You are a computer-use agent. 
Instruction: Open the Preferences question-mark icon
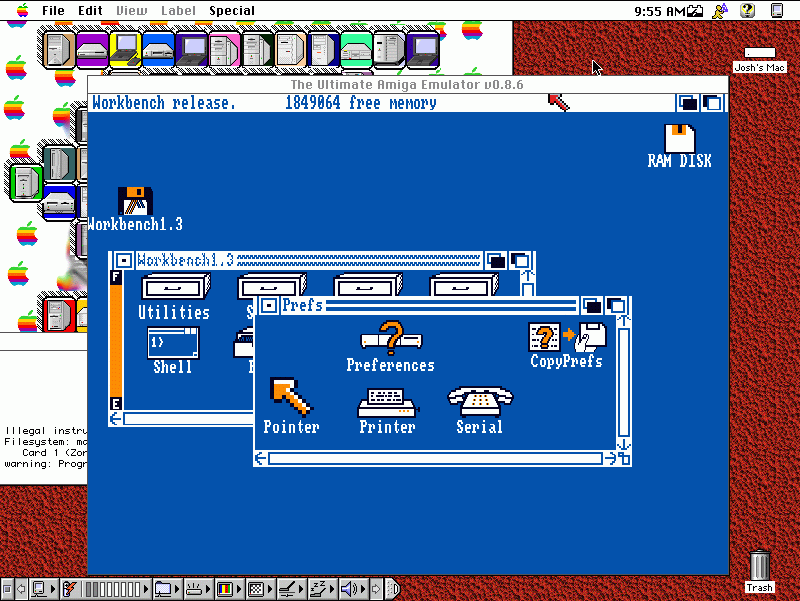pos(391,338)
